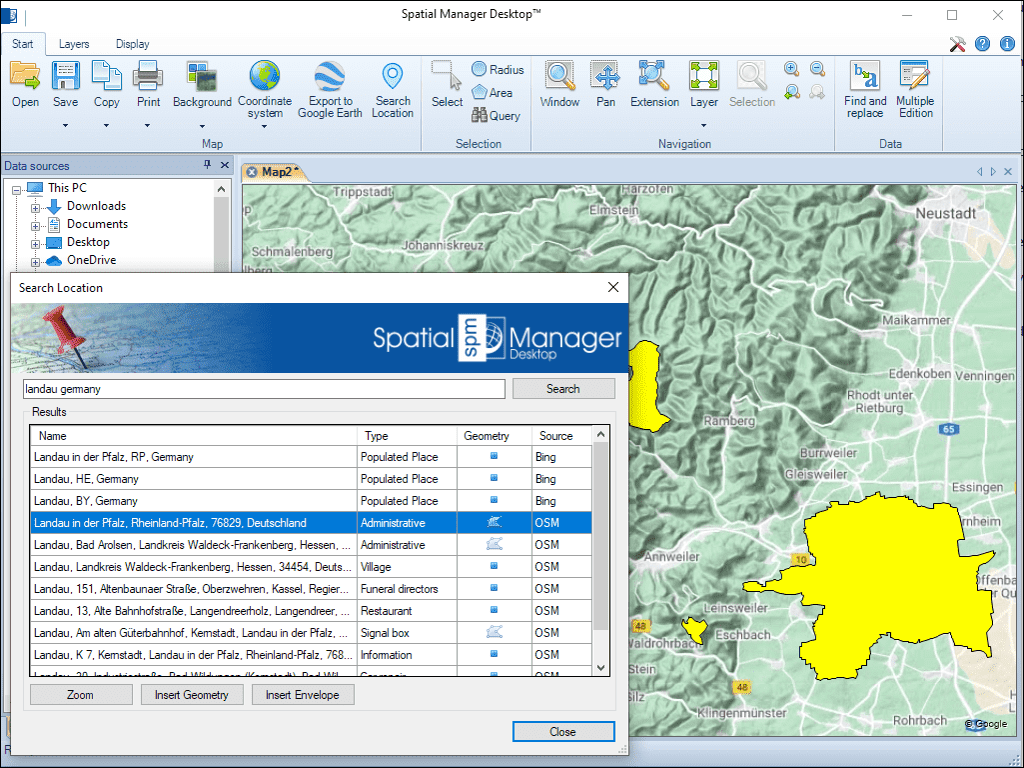Click the zoom previous magnifier icon
The width and height of the screenshot is (1024, 768).
point(792,92)
